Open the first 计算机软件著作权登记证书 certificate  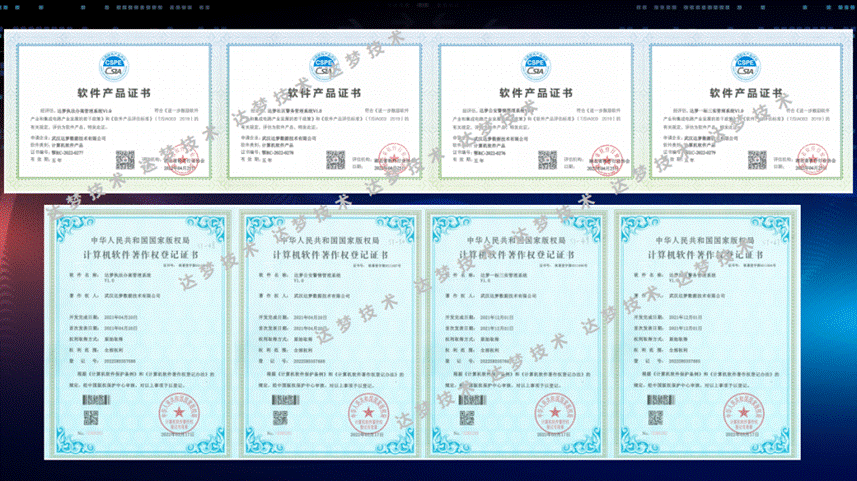click(133, 330)
